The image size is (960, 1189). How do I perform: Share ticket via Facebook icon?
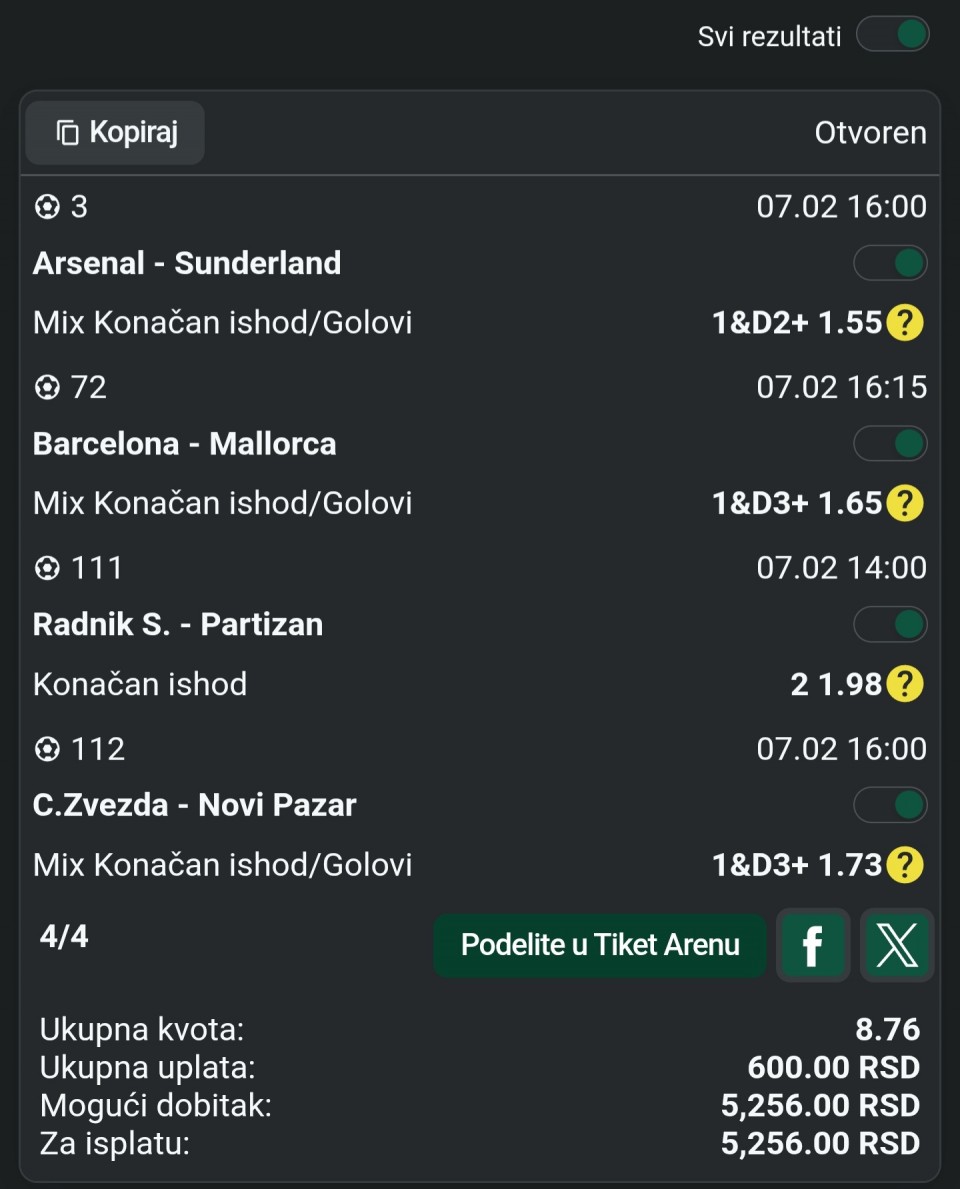(x=813, y=945)
